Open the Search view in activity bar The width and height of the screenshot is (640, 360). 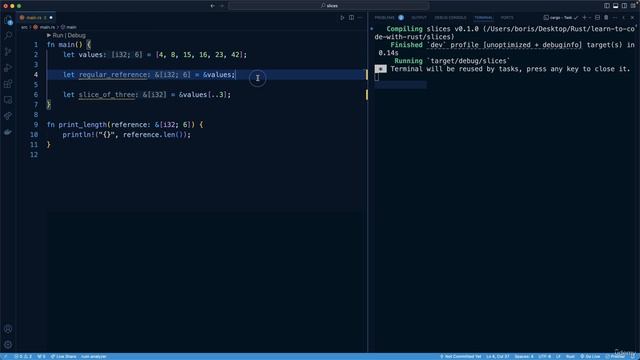pyautogui.click(x=8, y=36)
